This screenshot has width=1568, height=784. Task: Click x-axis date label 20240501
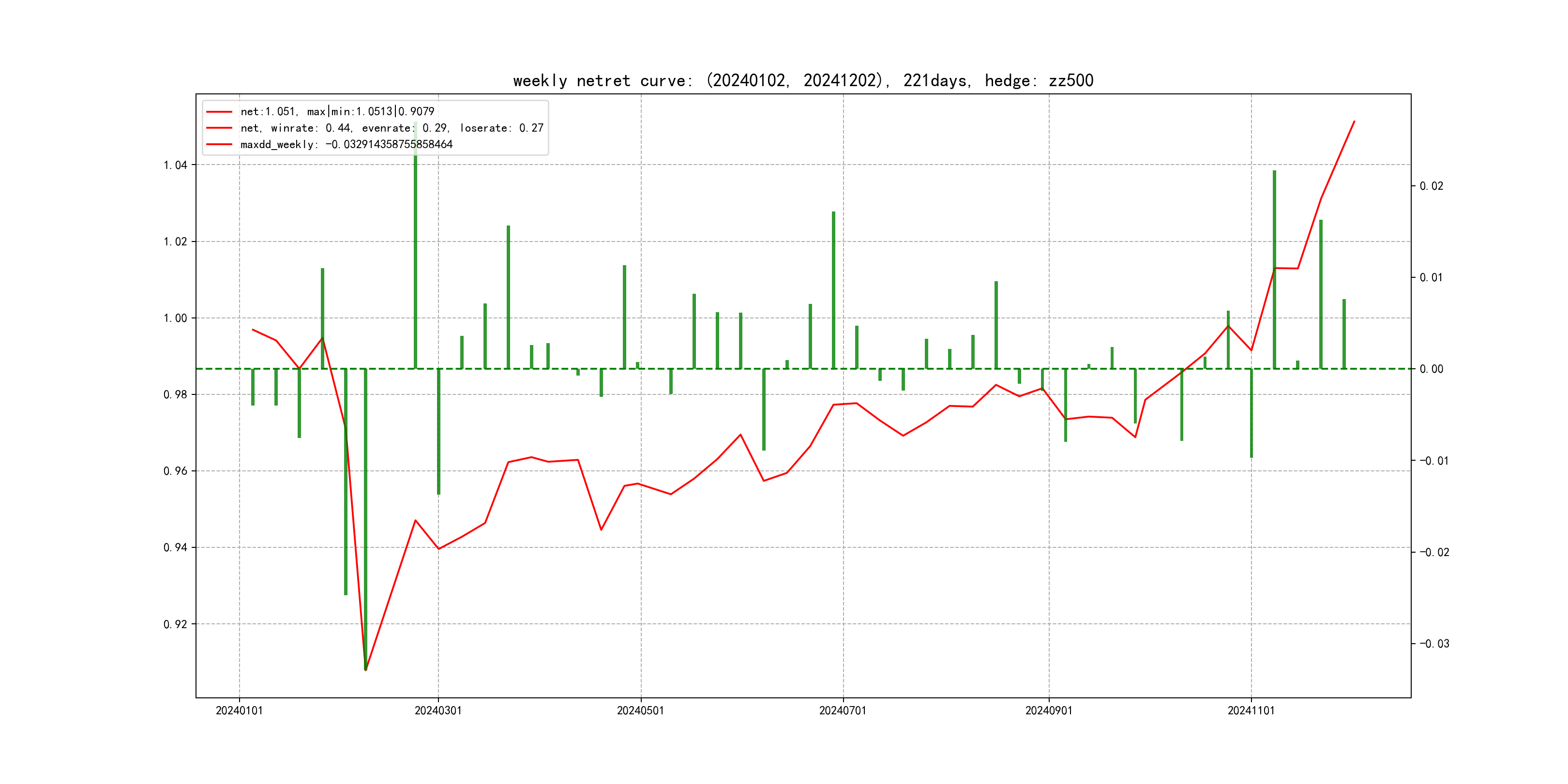click(640, 710)
